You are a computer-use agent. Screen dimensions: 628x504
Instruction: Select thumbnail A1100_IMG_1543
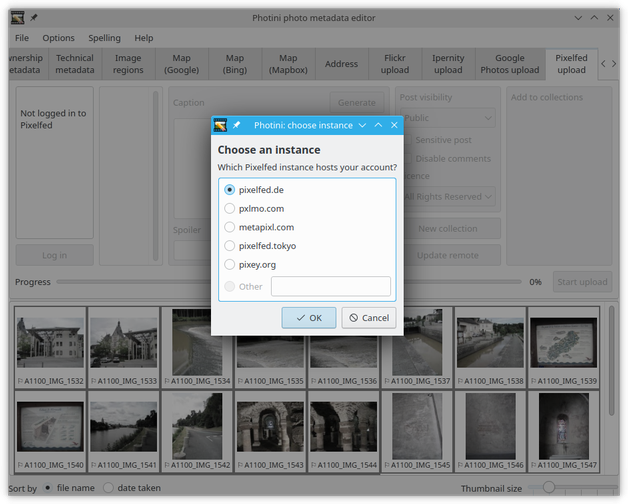pyautogui.click(x=270, y=431)
